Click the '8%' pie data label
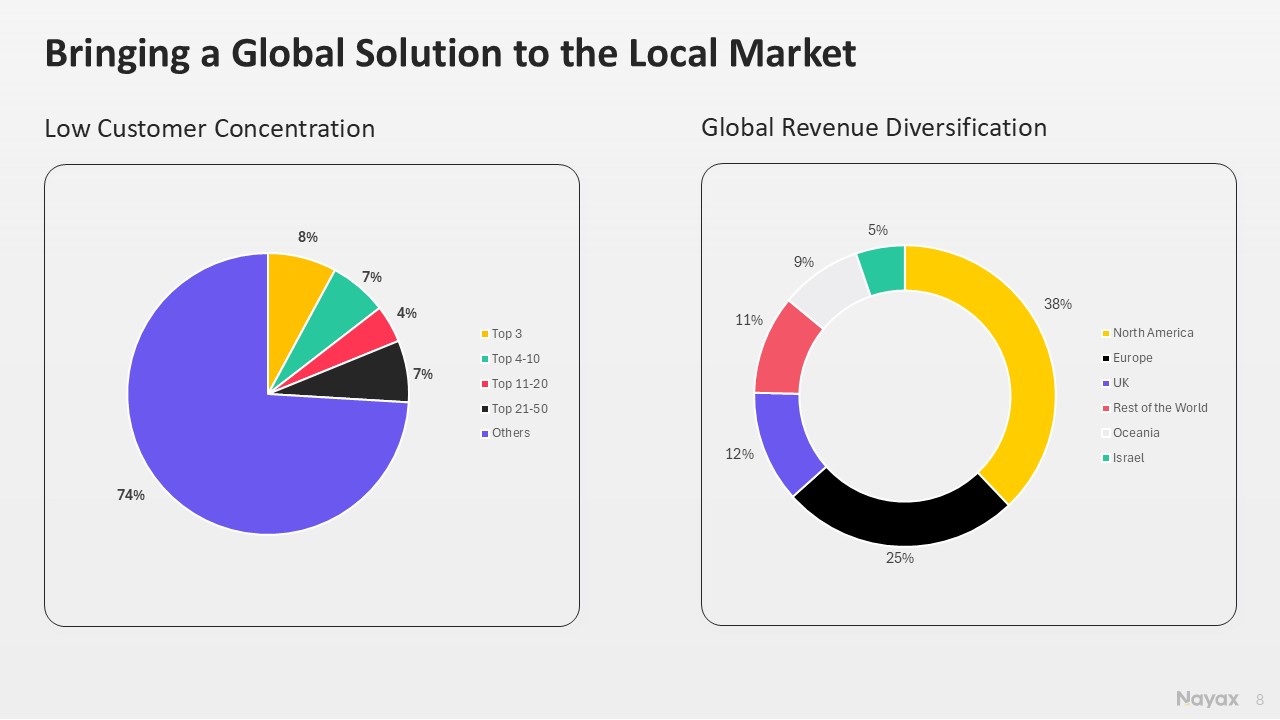1280x720 pixels. click(308, 237)
